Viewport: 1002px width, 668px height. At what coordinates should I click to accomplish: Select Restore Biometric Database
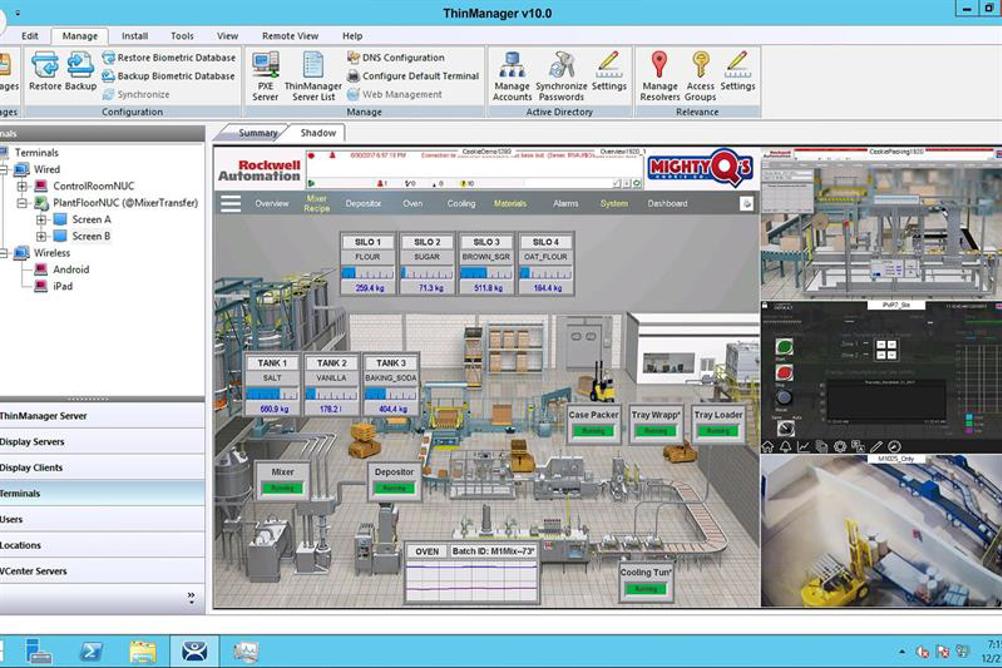(169, 58)
